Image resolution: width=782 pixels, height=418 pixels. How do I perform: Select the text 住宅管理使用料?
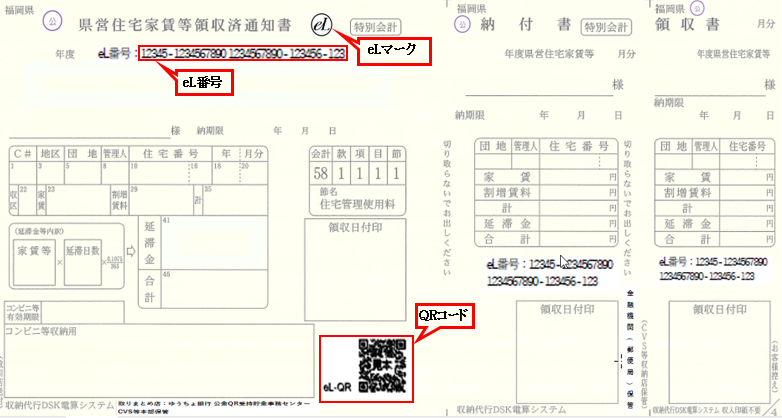(357, 204)
